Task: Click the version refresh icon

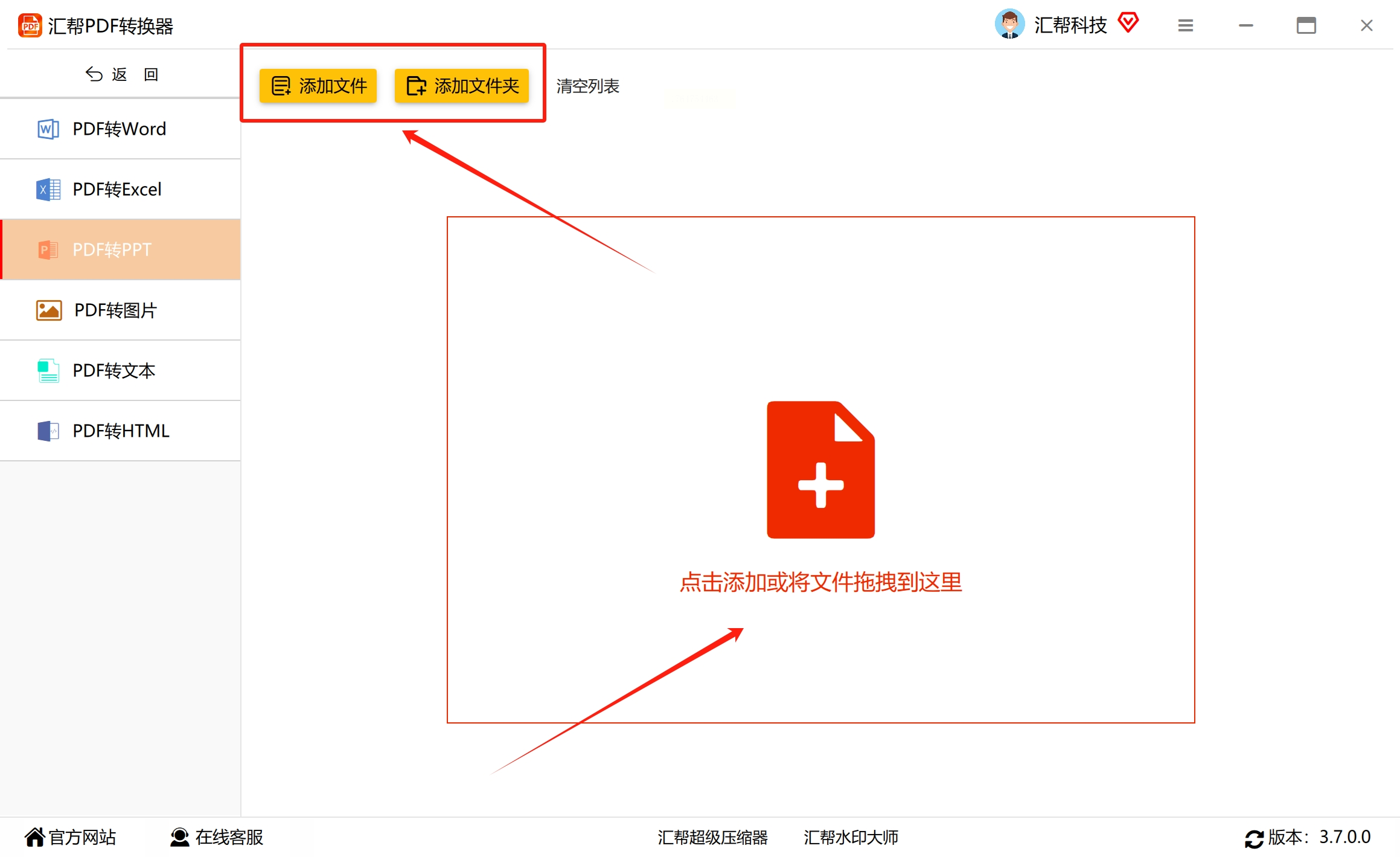Action: [x=1253, y=838]
